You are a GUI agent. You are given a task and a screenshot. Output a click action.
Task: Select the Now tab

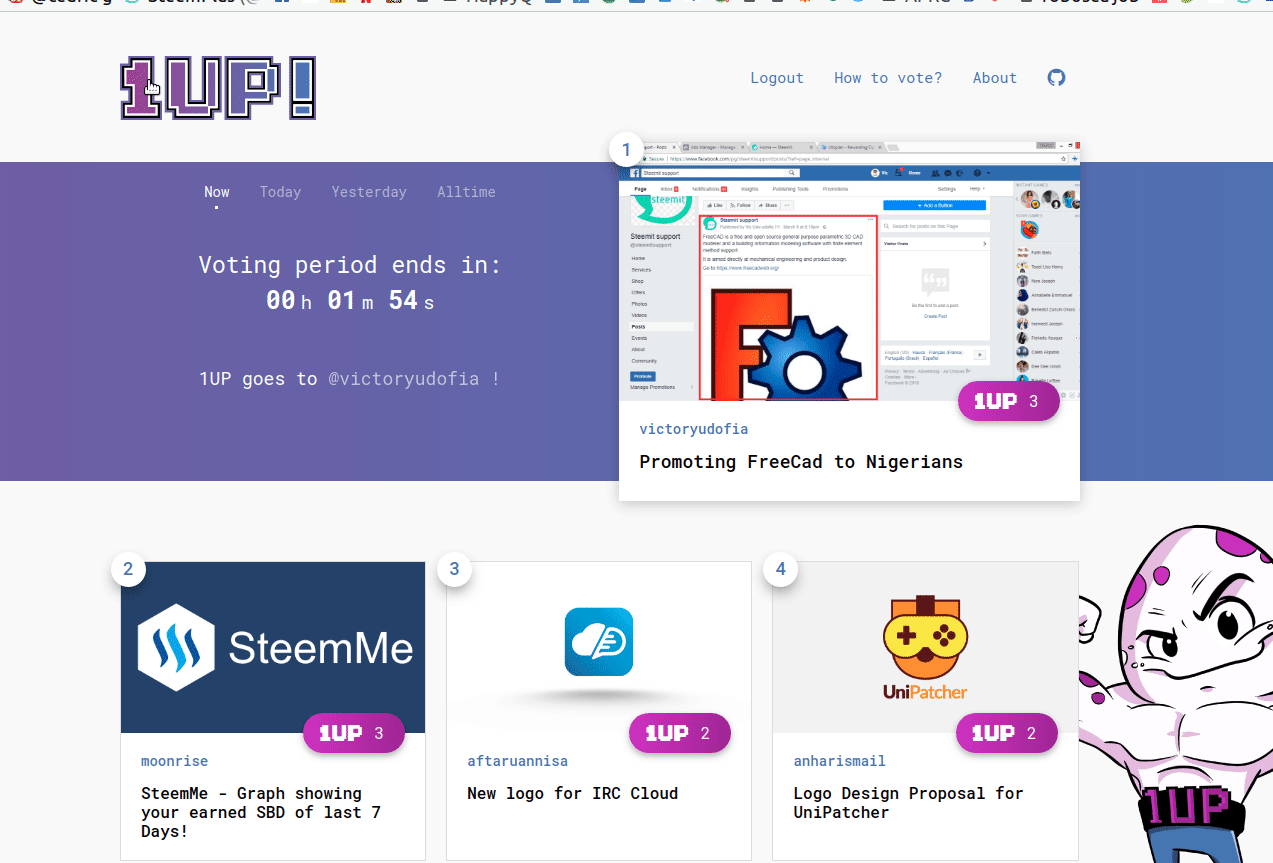pyautogui.click(x=217, y=192)
